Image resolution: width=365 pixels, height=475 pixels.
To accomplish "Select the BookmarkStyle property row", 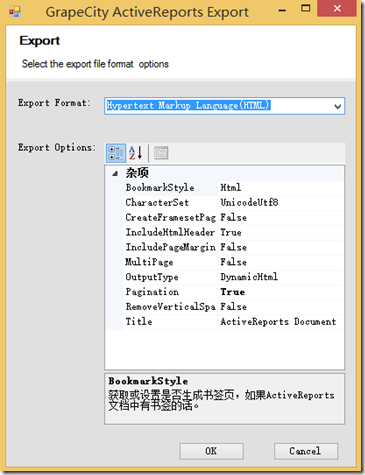I will [233, 188].
